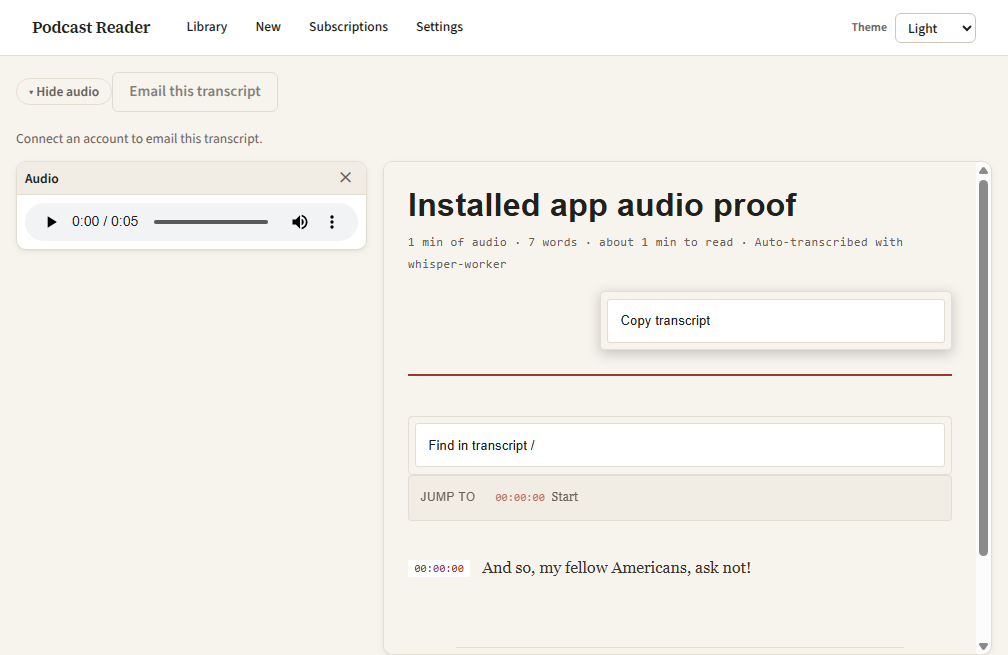Focus the Find in transcript field

point(680,445)
